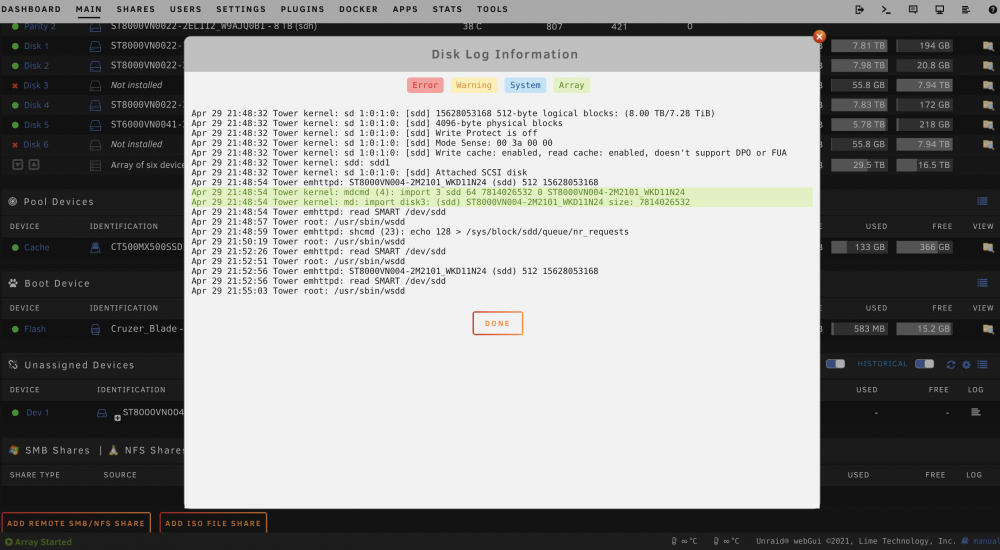Open the Disk 1 link

click(x=36, y=46)
